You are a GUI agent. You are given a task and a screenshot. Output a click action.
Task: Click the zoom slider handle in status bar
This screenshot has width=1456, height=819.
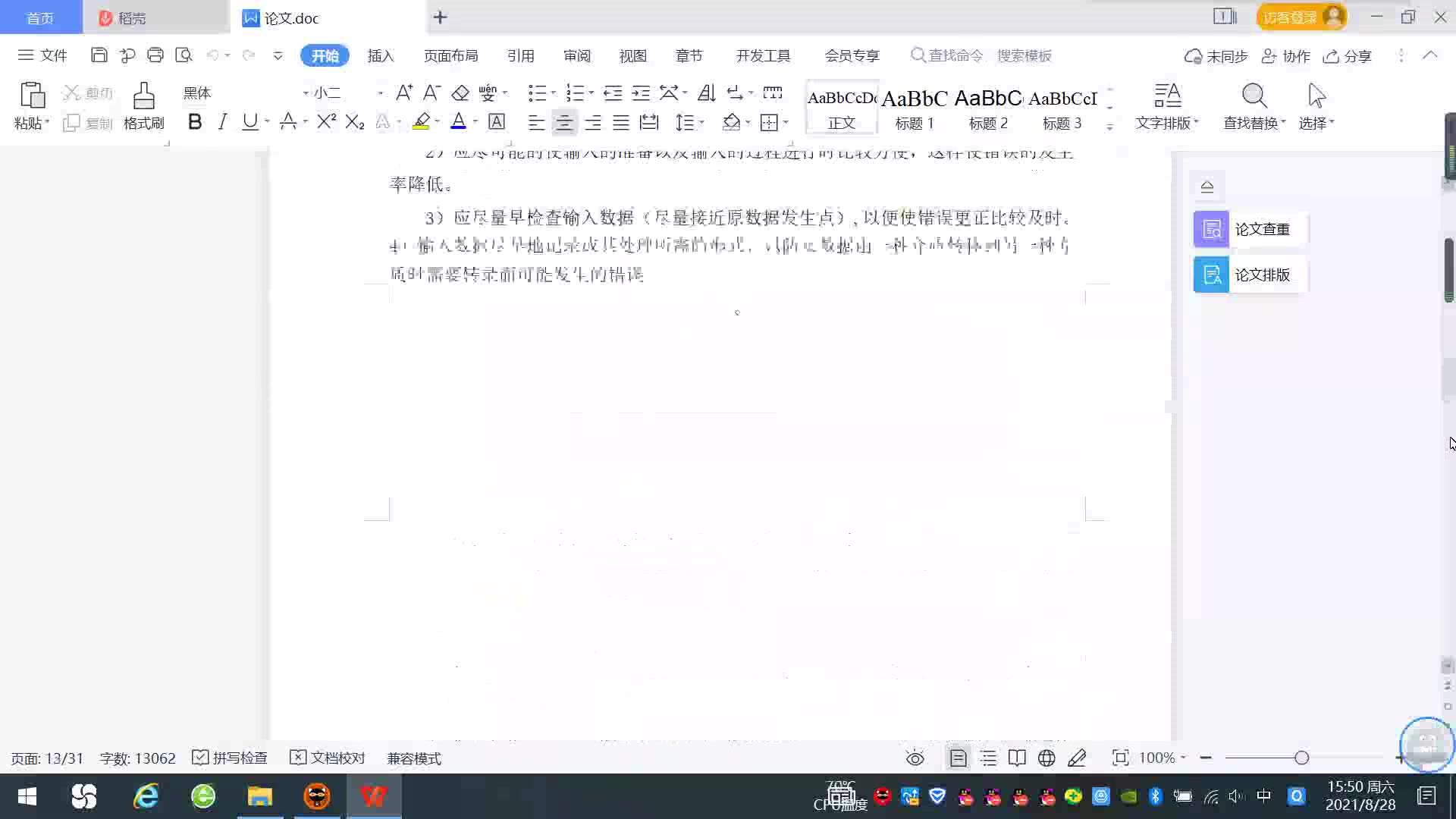click(x=1301, y=758)
